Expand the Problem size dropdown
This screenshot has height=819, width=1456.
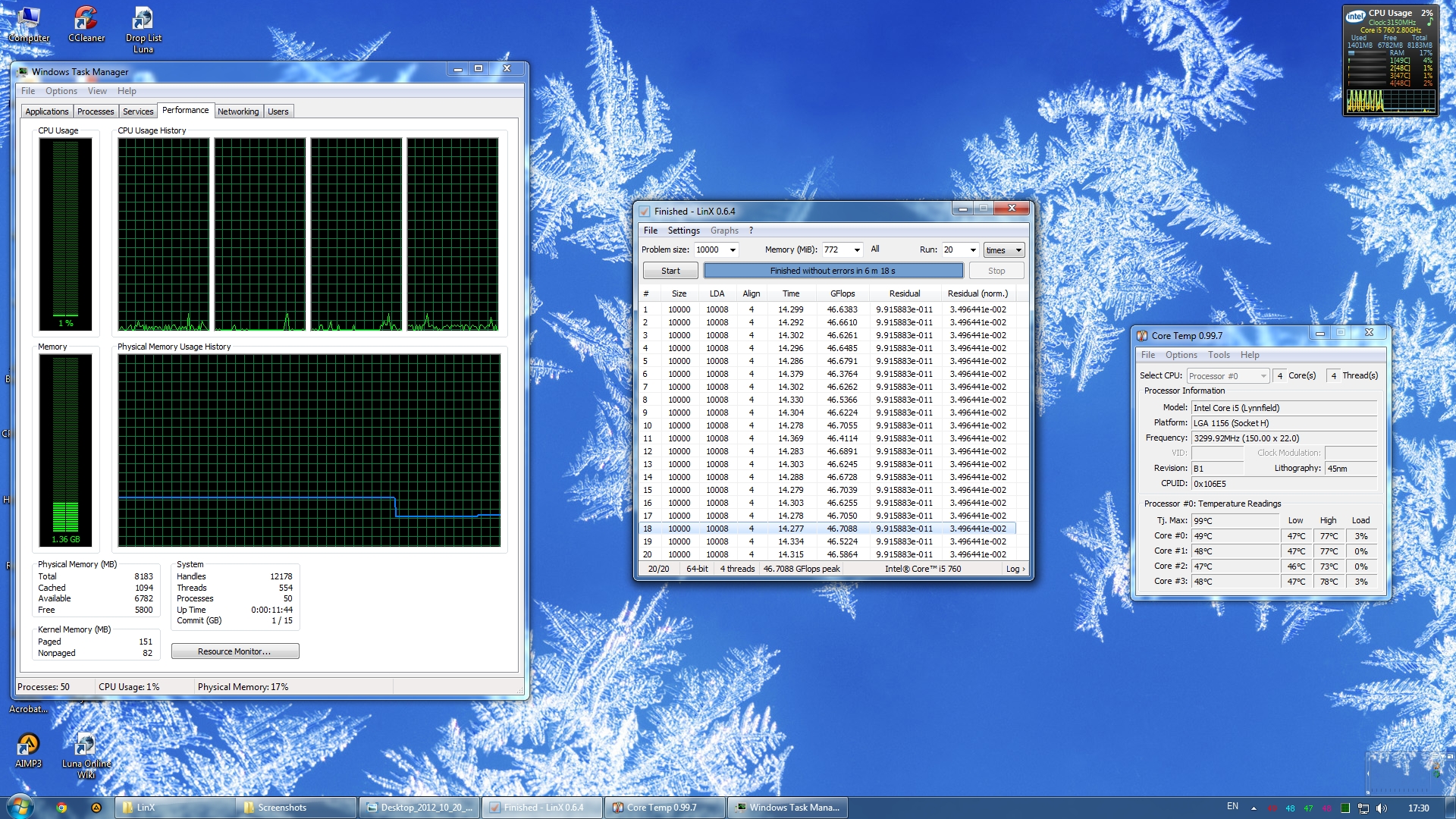point(733,250)
